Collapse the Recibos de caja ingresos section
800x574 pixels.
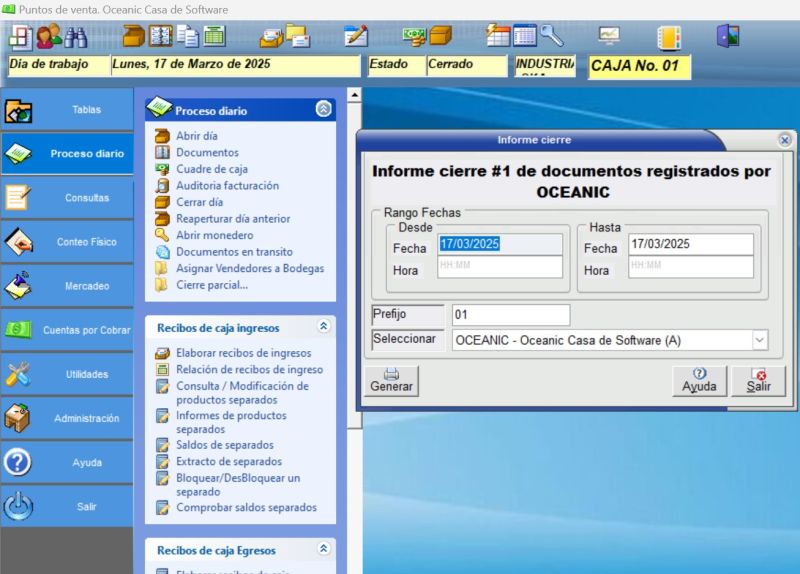(x=323, y=326)
